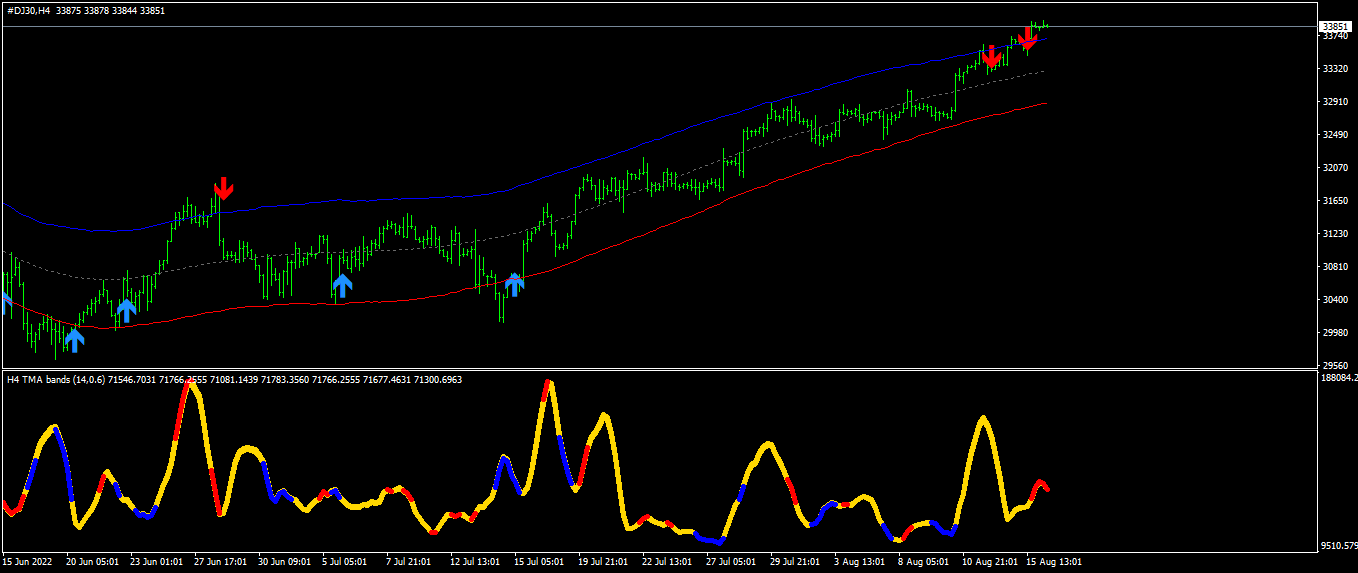Select the partial blue arrow at left chart edge
Viewport: 1358px width, 573px height.
(x=4, y=304)
